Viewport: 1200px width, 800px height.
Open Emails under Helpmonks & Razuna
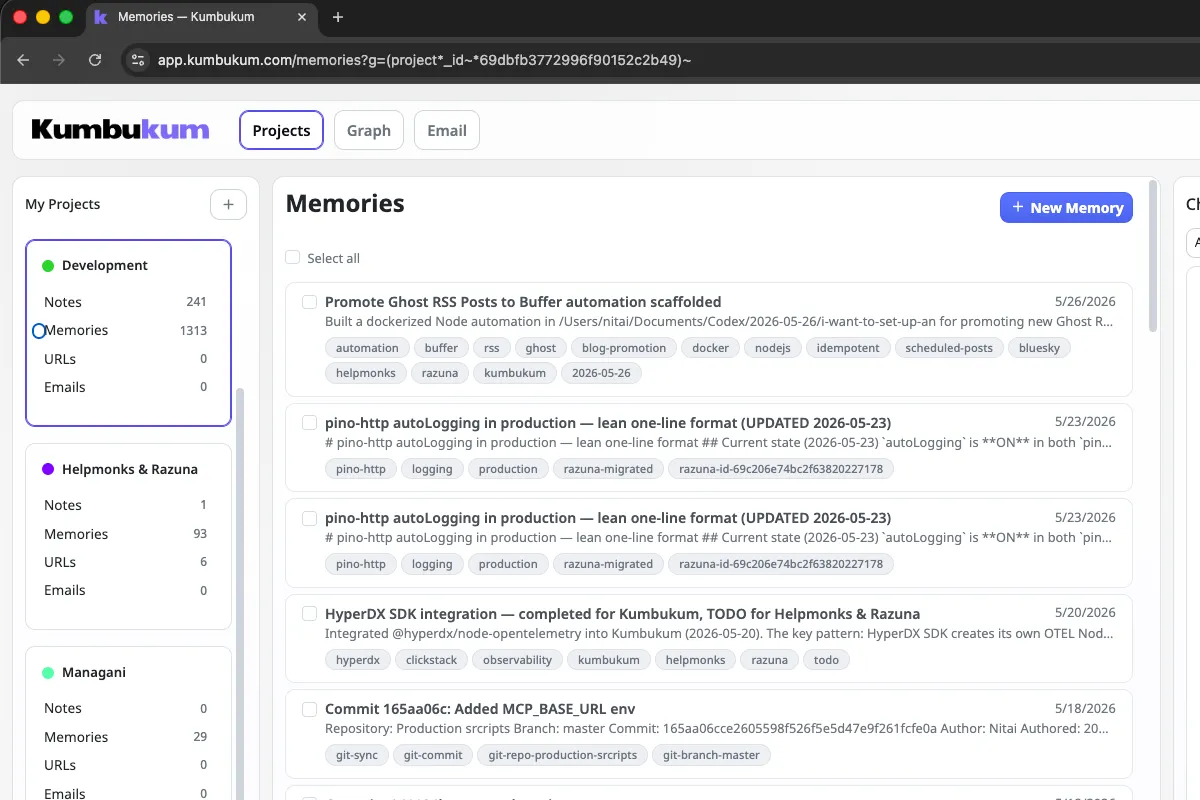126,590
